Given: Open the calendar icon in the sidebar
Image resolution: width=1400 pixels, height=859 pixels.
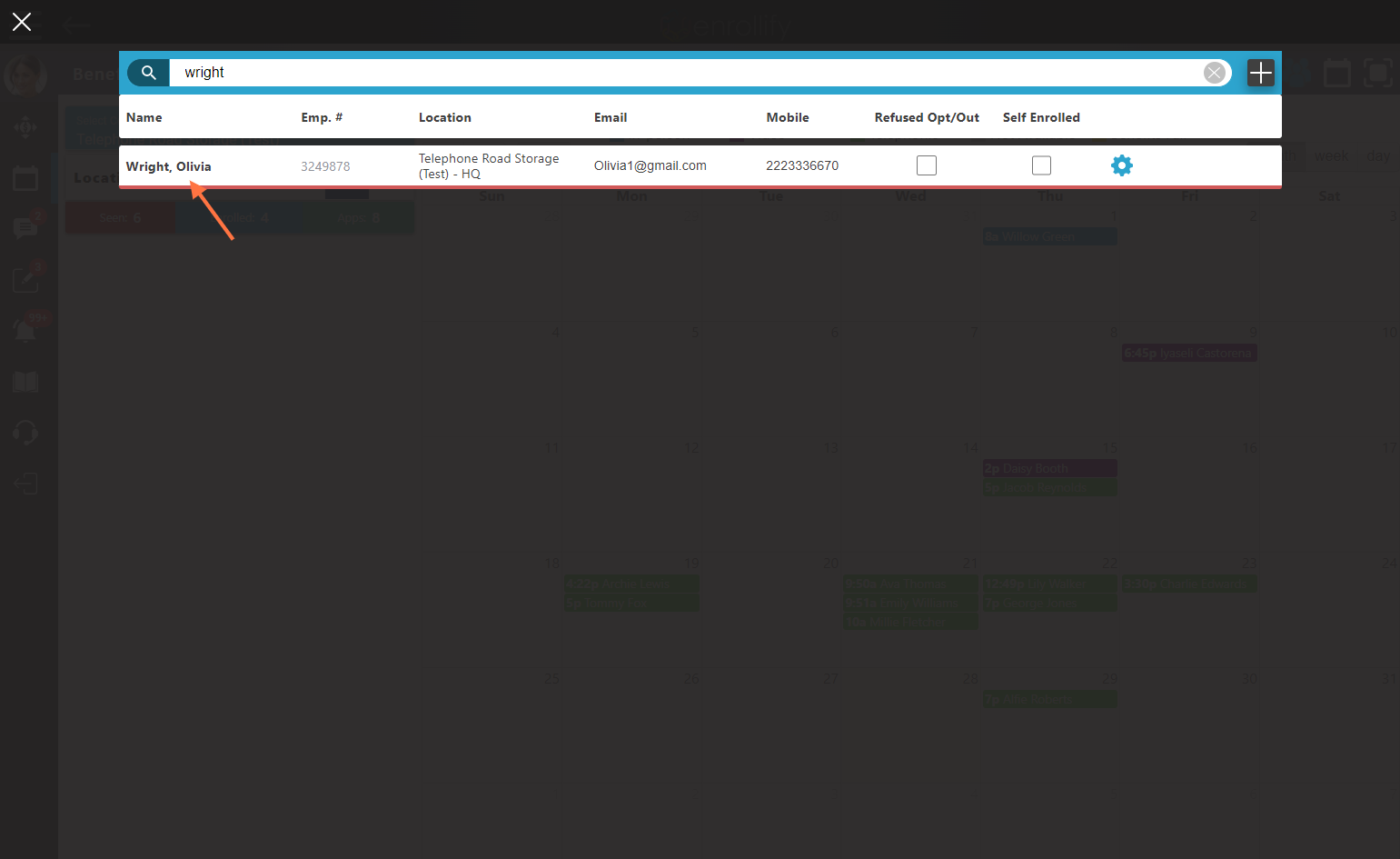Looking at the screenshot, I should [25, 178].
